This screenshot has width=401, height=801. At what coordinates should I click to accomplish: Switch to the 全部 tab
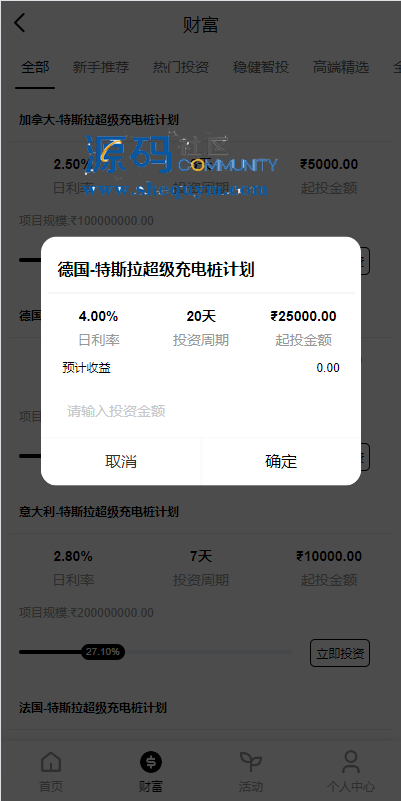click(x=35, y=67)
